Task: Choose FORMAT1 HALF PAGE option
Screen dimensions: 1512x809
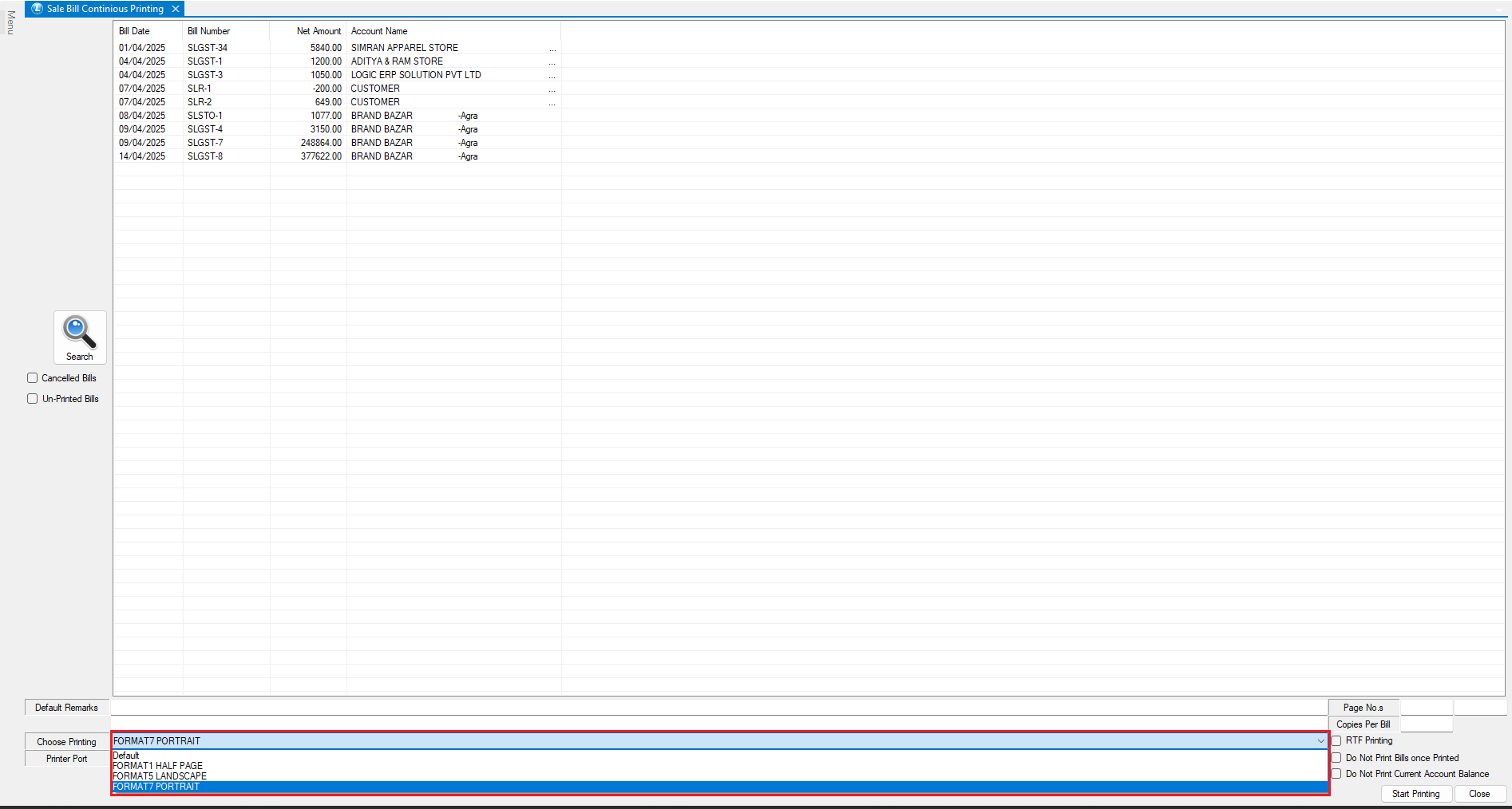Action: (158, 766)
